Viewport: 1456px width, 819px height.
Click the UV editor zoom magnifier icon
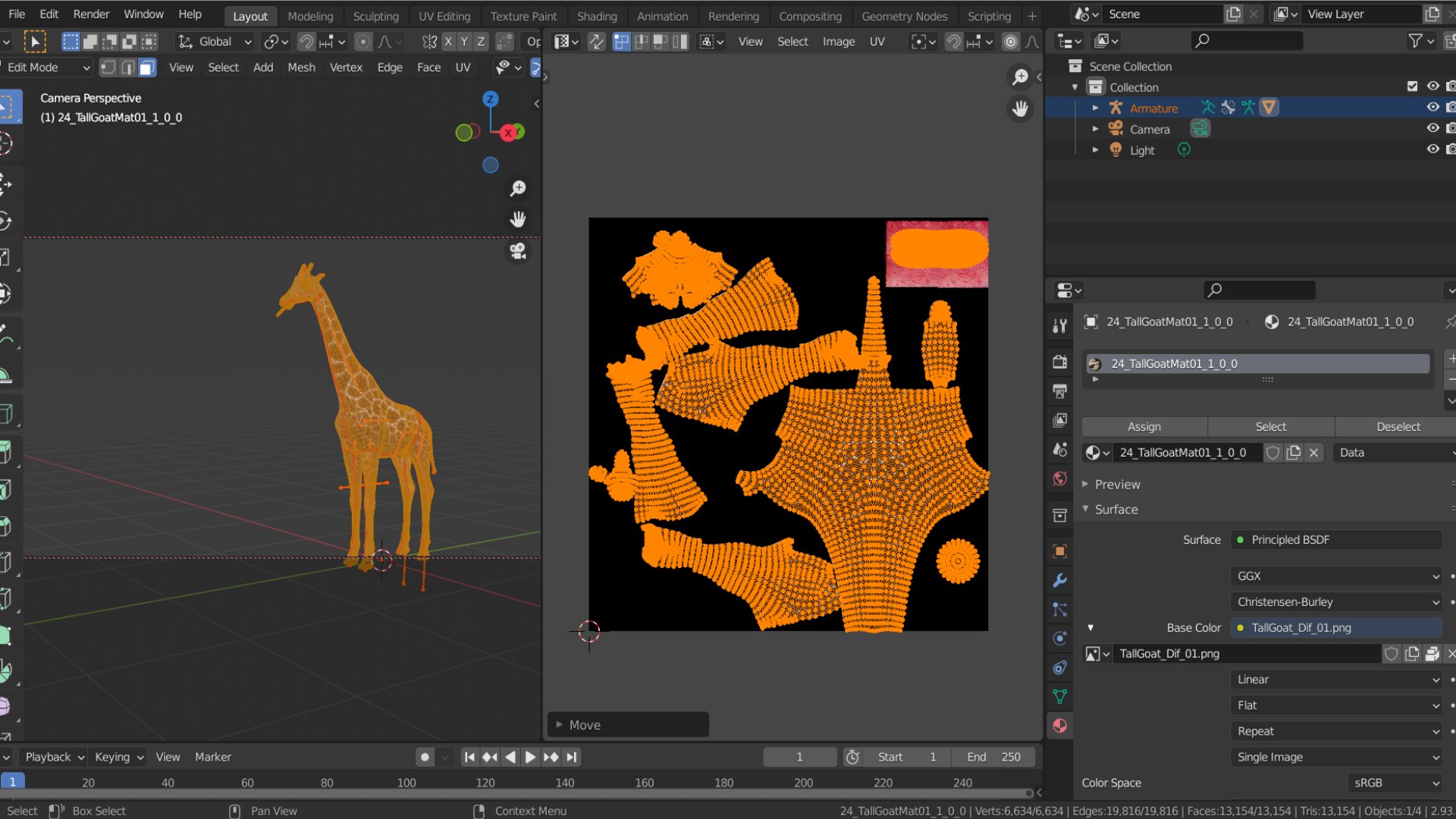coord(1020,77)
